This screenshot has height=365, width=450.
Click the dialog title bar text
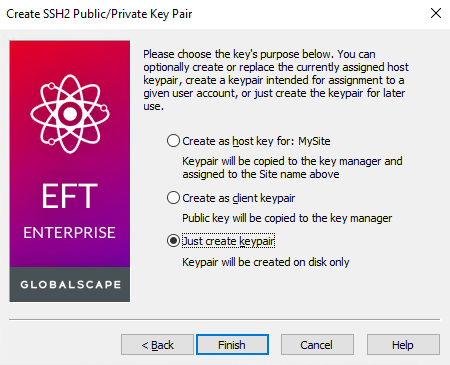click(99, 14)
